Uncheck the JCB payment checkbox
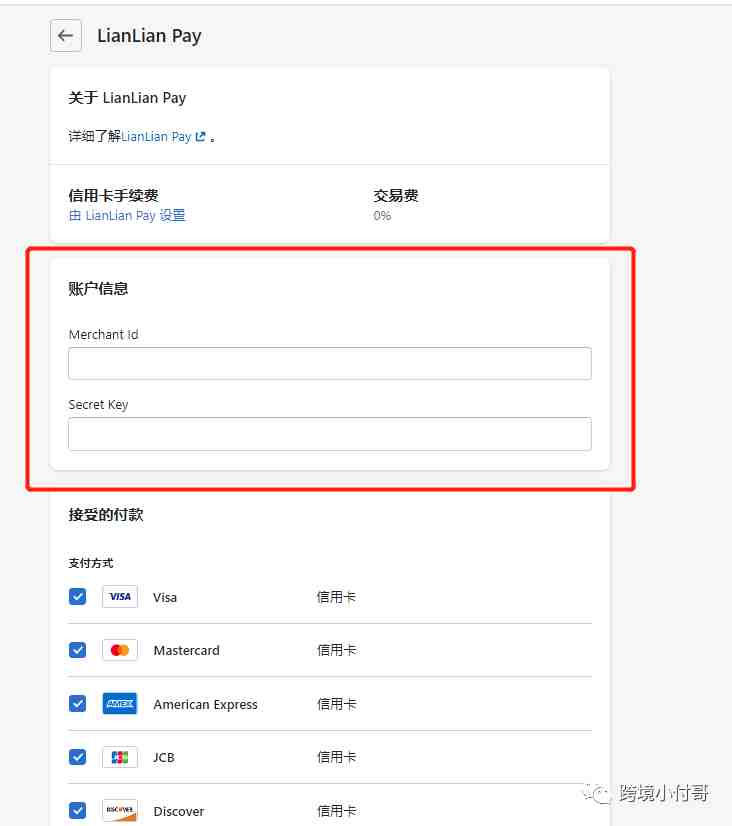The width and height of the screenshot is (732, 826). tap(77, 757)
